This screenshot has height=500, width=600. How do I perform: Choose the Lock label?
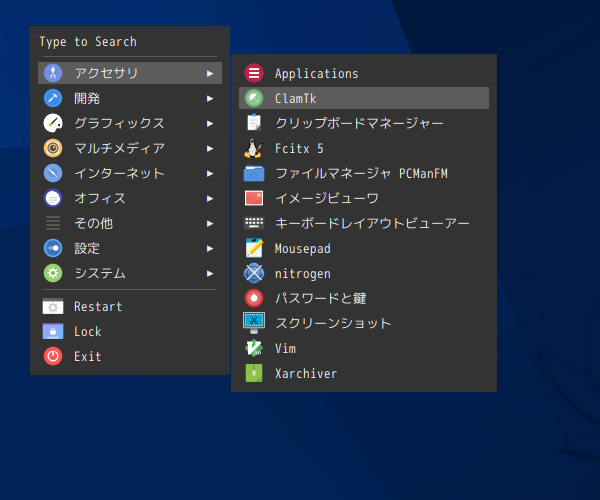pyautogui.click(x=88, y=331)
